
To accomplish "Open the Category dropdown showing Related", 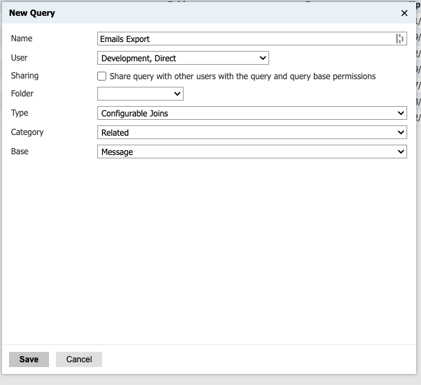I will tap(252, 132).
